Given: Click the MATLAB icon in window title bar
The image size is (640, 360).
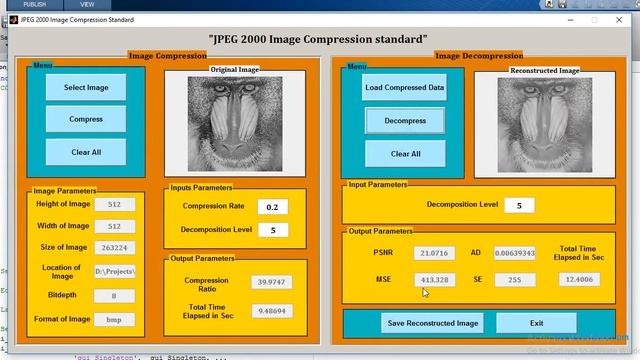Looking at the screenshot, I should tap(14, 20).
